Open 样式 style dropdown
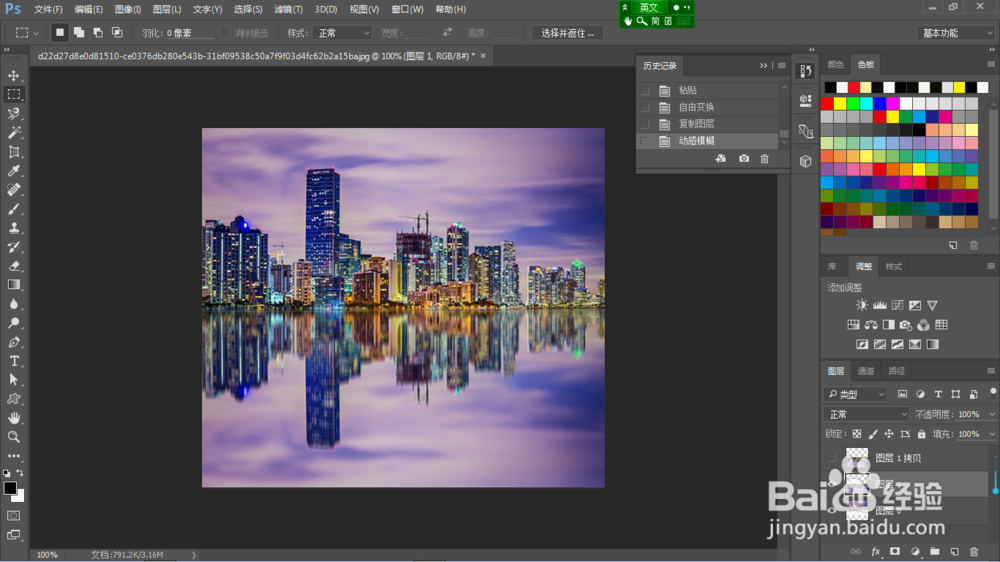 point(342,33)
